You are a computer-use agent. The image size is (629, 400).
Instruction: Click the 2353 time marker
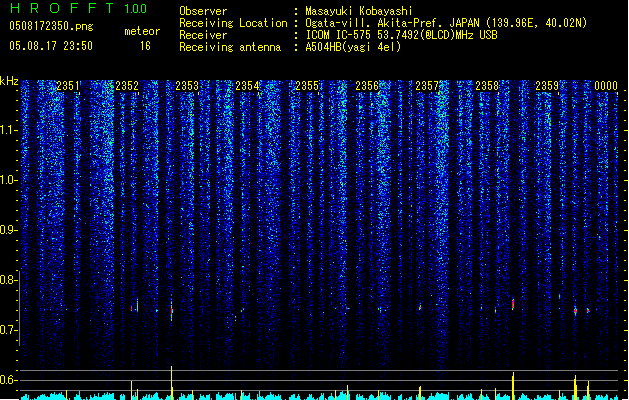pyautogui.click(x=187, y=86)
